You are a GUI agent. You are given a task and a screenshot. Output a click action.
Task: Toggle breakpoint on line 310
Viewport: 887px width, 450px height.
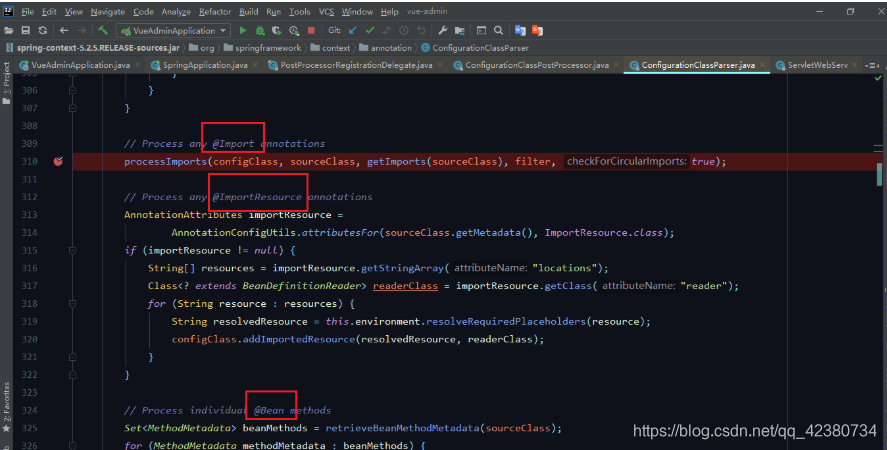pos(58,161)
